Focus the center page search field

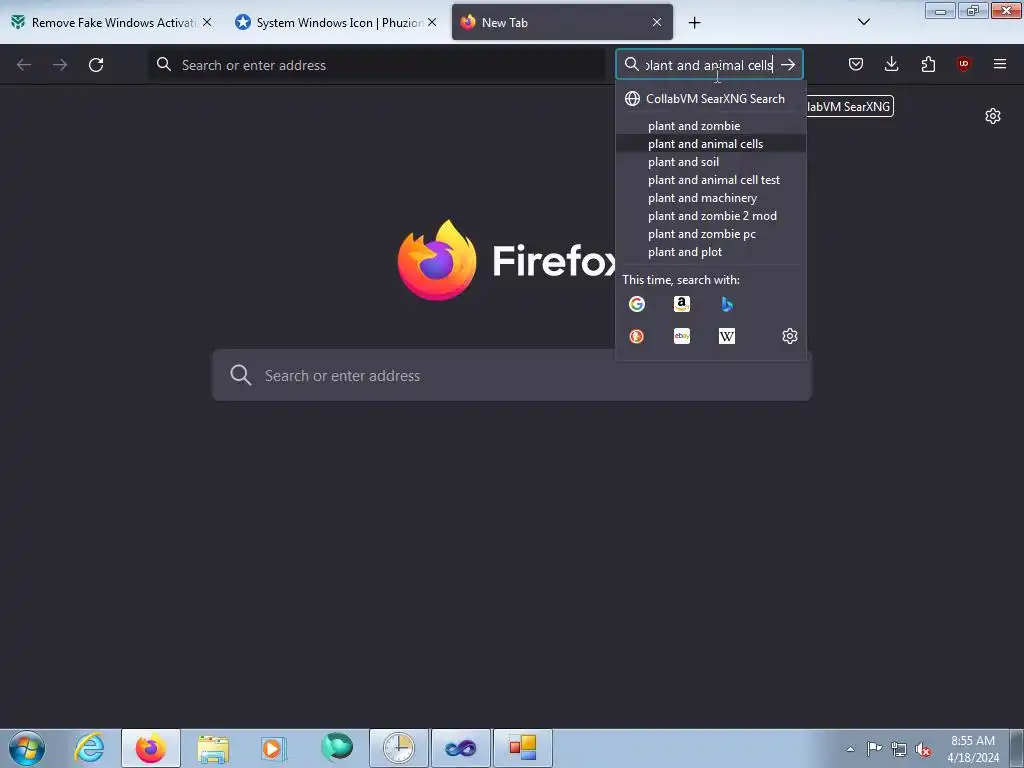[x=512, y=376]
